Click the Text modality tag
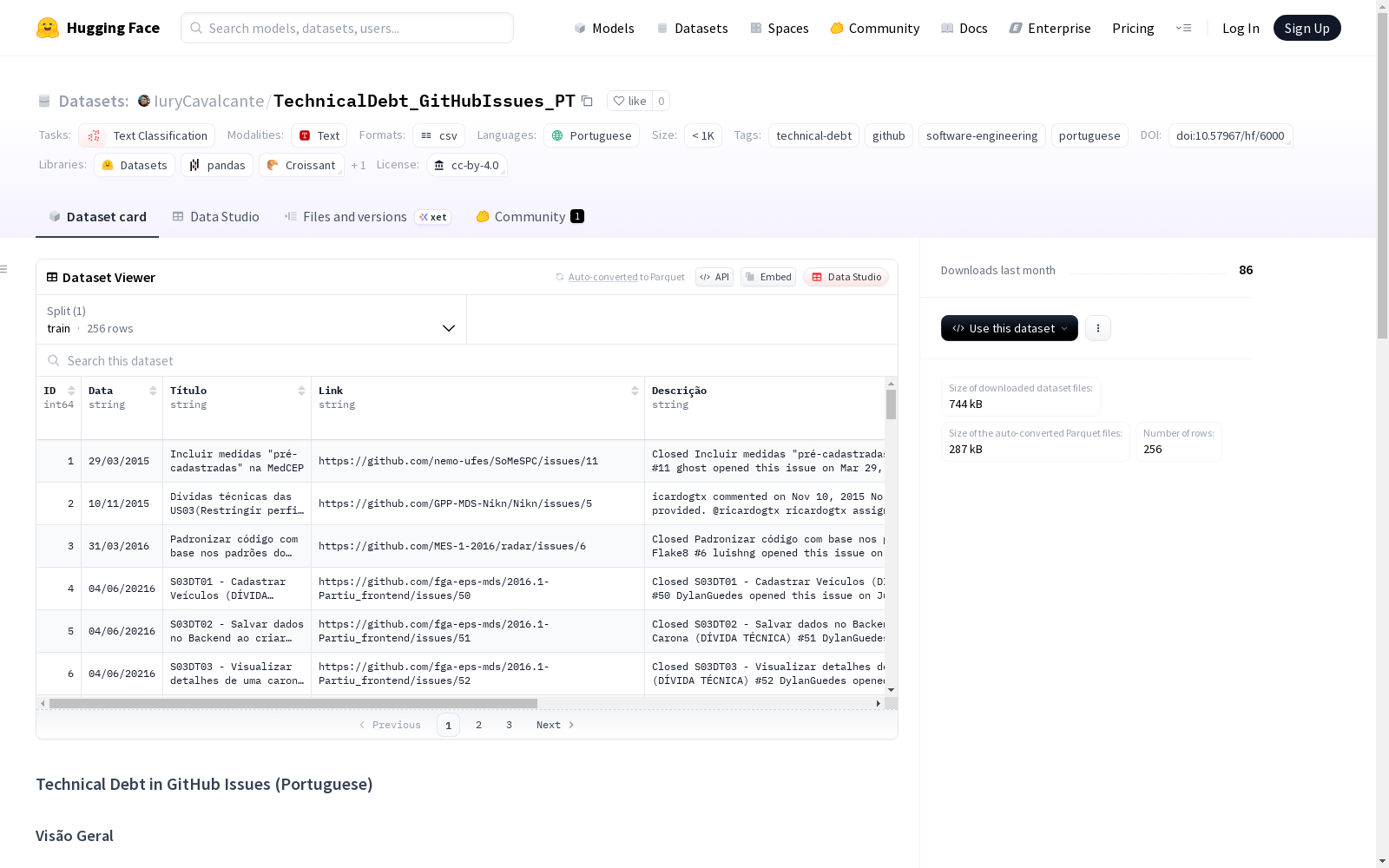 319,135
